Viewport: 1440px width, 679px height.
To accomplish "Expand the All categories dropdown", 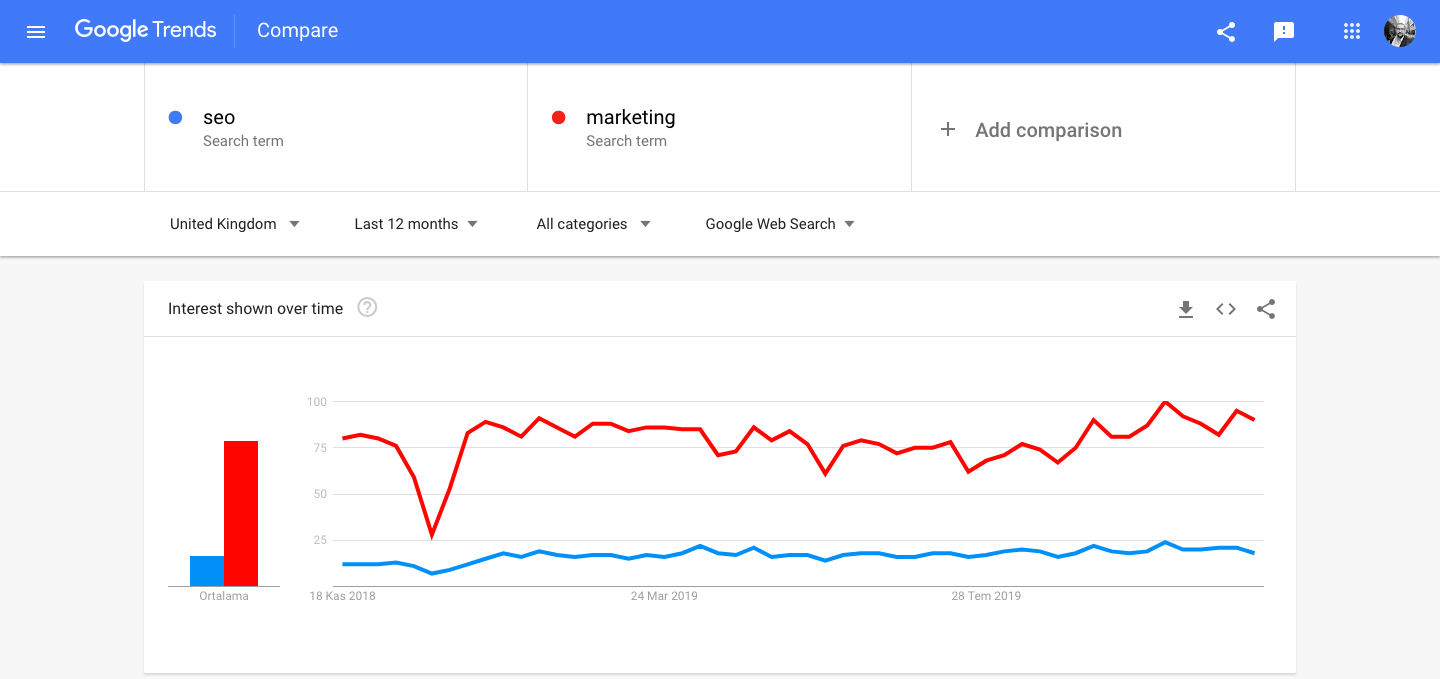I will click(594, 224).
